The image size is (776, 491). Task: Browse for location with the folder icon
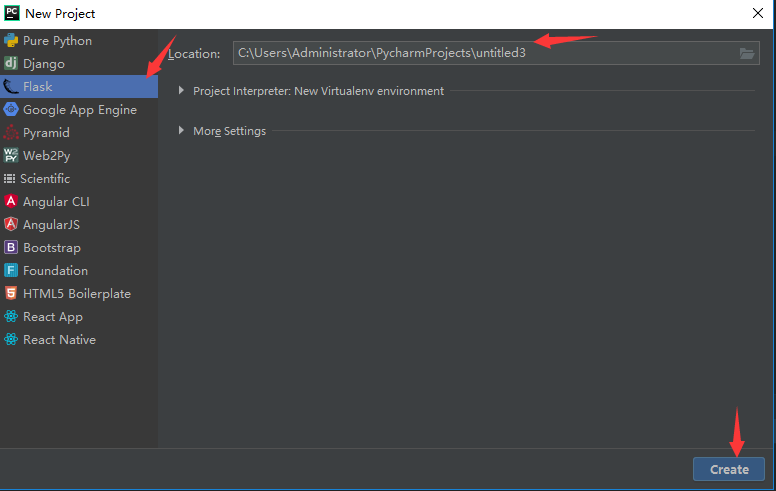[747, 53]
